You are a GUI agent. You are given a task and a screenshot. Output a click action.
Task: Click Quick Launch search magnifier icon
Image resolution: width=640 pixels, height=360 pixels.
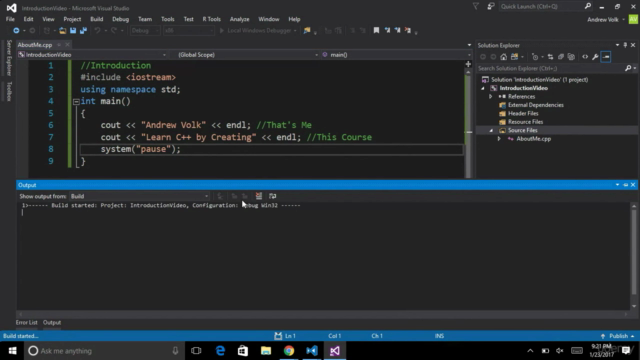pyautogui.click(x=588, y=6)
